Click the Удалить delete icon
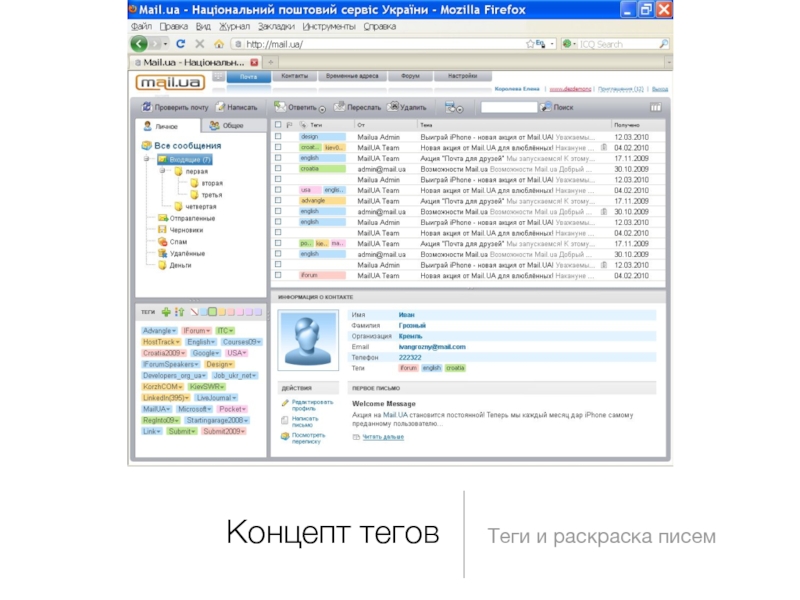The image size is (800, 600). coord(393,107)
